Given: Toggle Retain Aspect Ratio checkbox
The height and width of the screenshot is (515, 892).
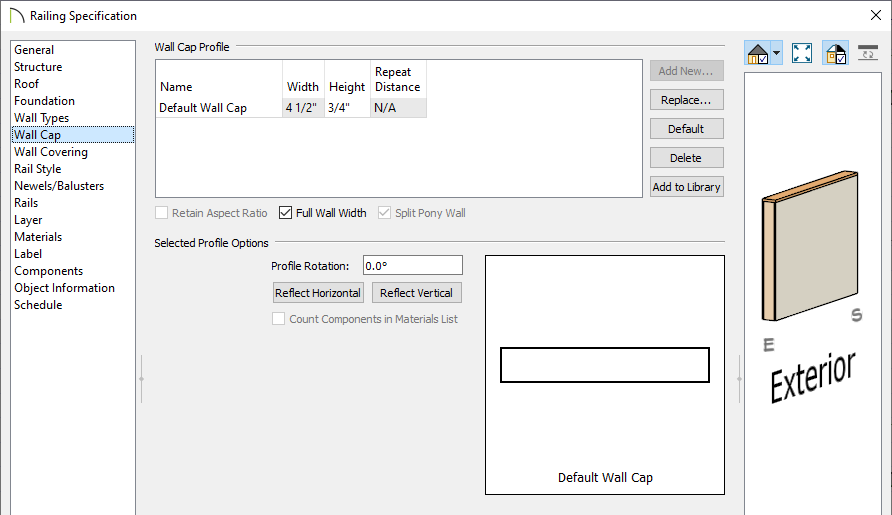Looking at the screenshot, I should pos(162,213).
